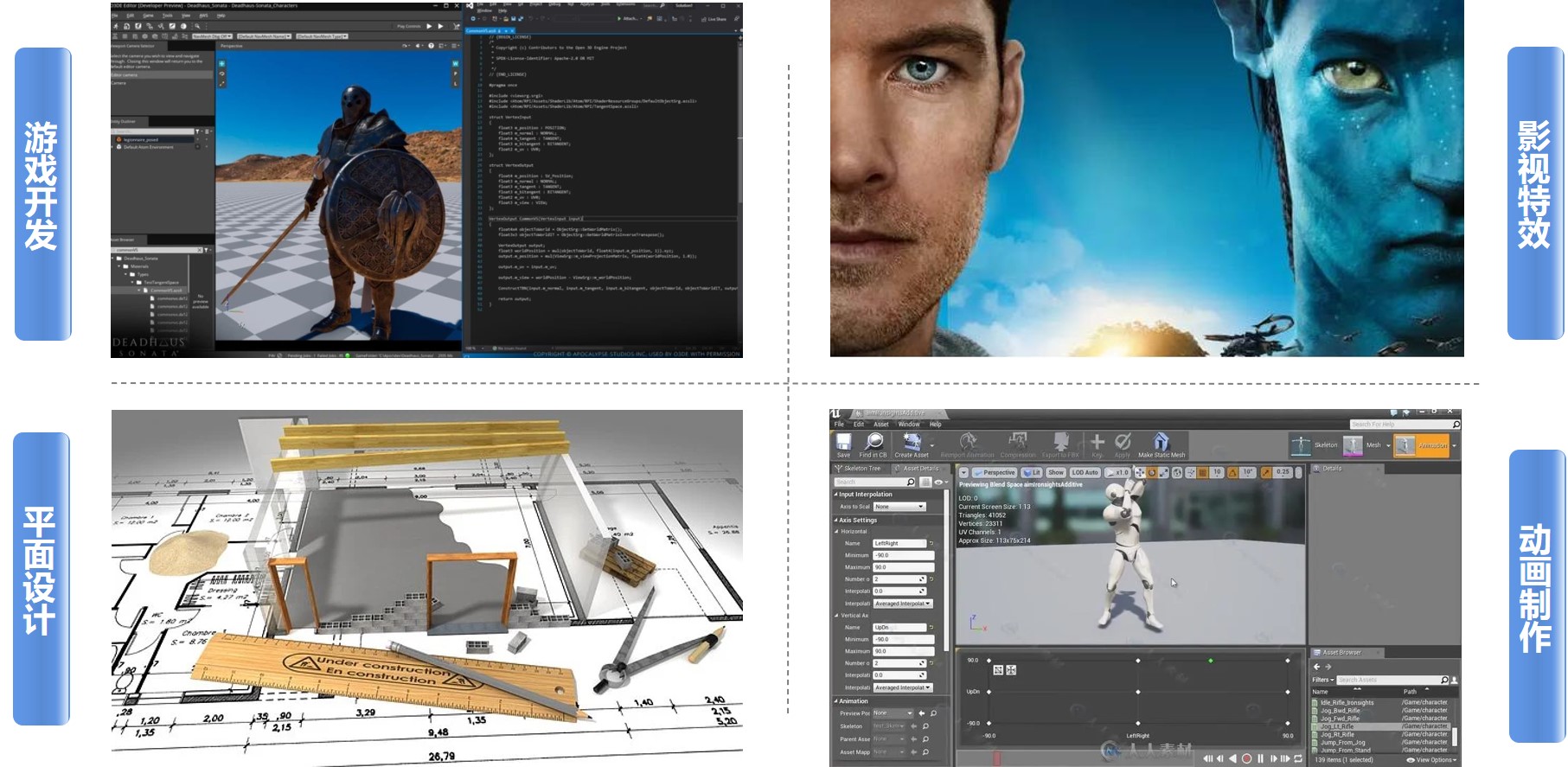Open the LOD Auto dropdown

(x=1085, y=473)
